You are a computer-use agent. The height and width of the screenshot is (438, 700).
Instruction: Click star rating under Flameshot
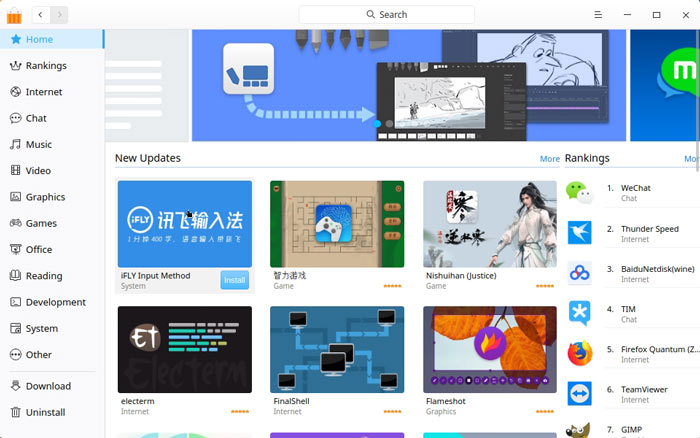pyautogui.click(x=545, y=412)
